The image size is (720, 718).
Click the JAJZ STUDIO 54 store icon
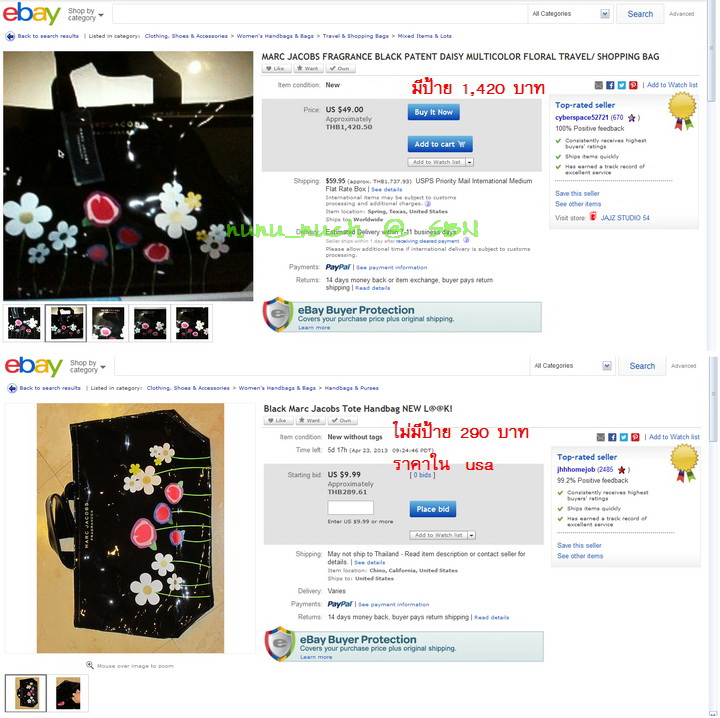(x=593, y=216)
